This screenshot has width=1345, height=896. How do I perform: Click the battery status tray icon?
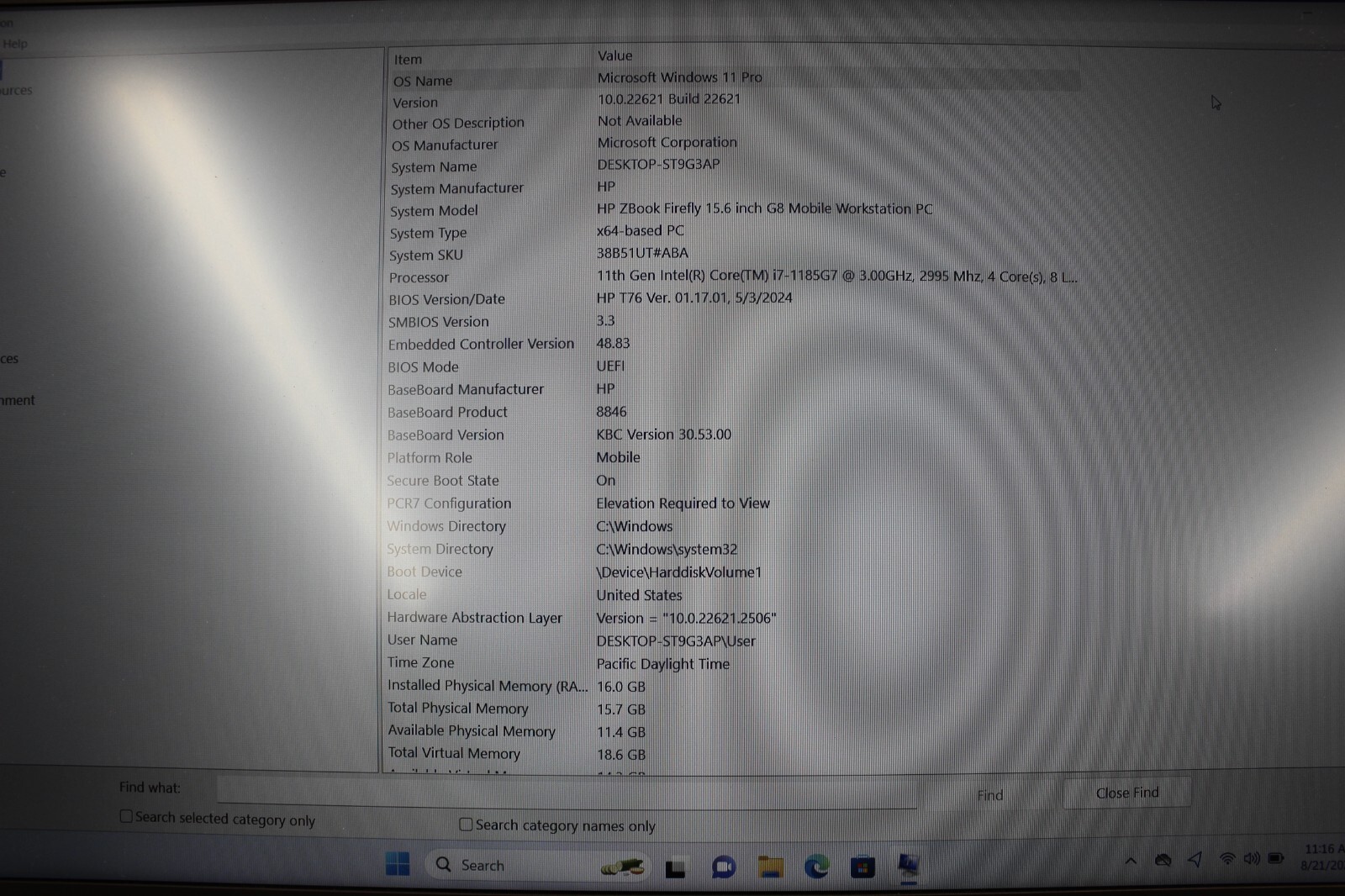[x=1276, y=858]
